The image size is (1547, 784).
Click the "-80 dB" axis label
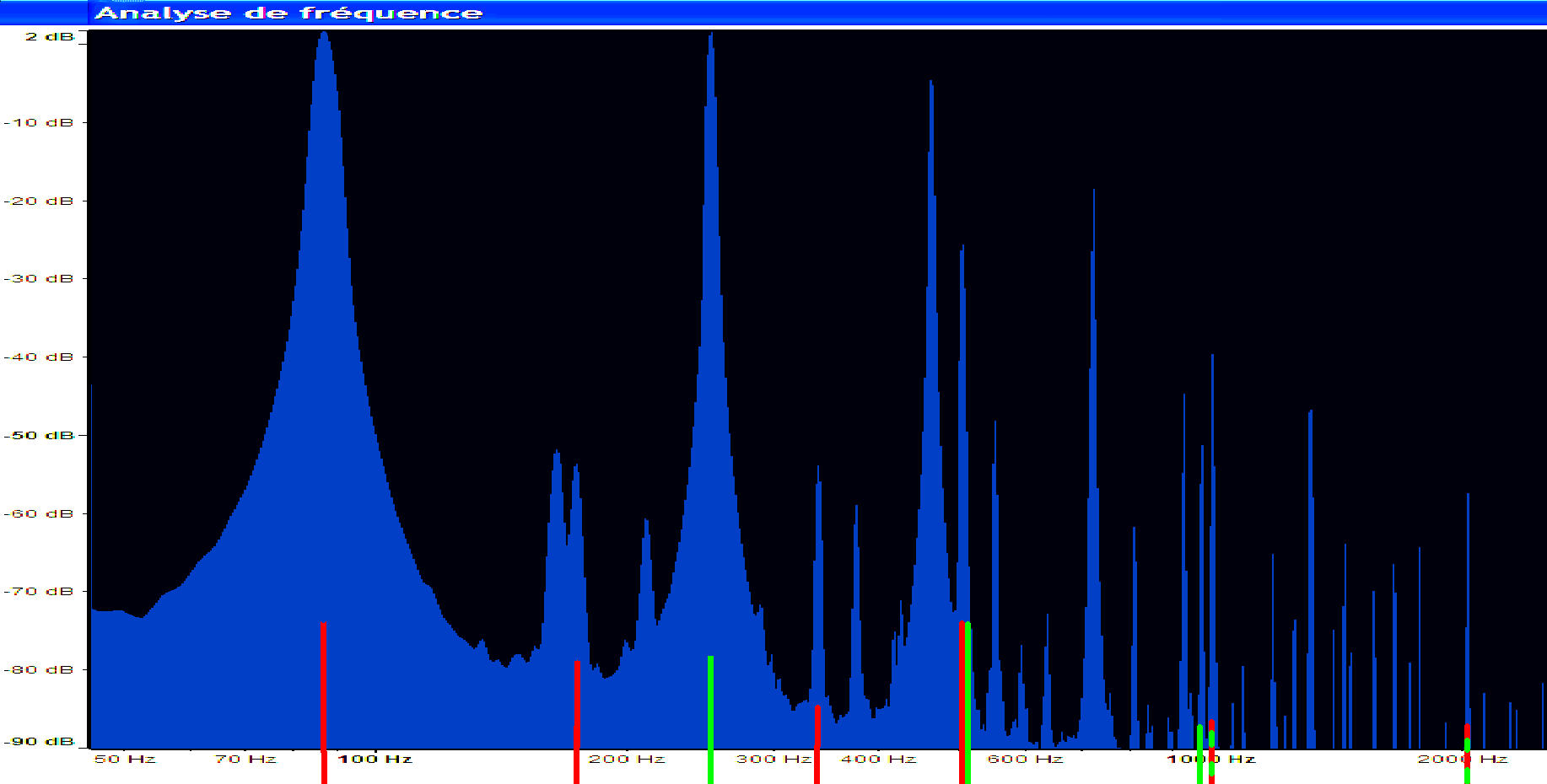coord(39,669)
